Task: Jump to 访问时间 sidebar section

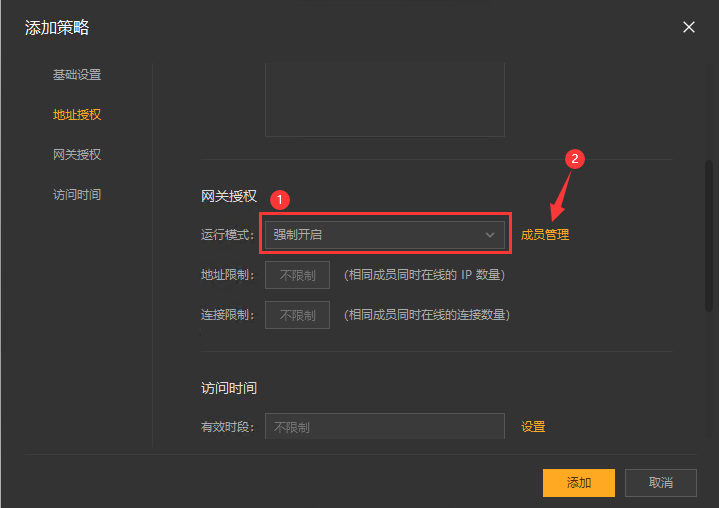Action: click(x=77, y=194)
